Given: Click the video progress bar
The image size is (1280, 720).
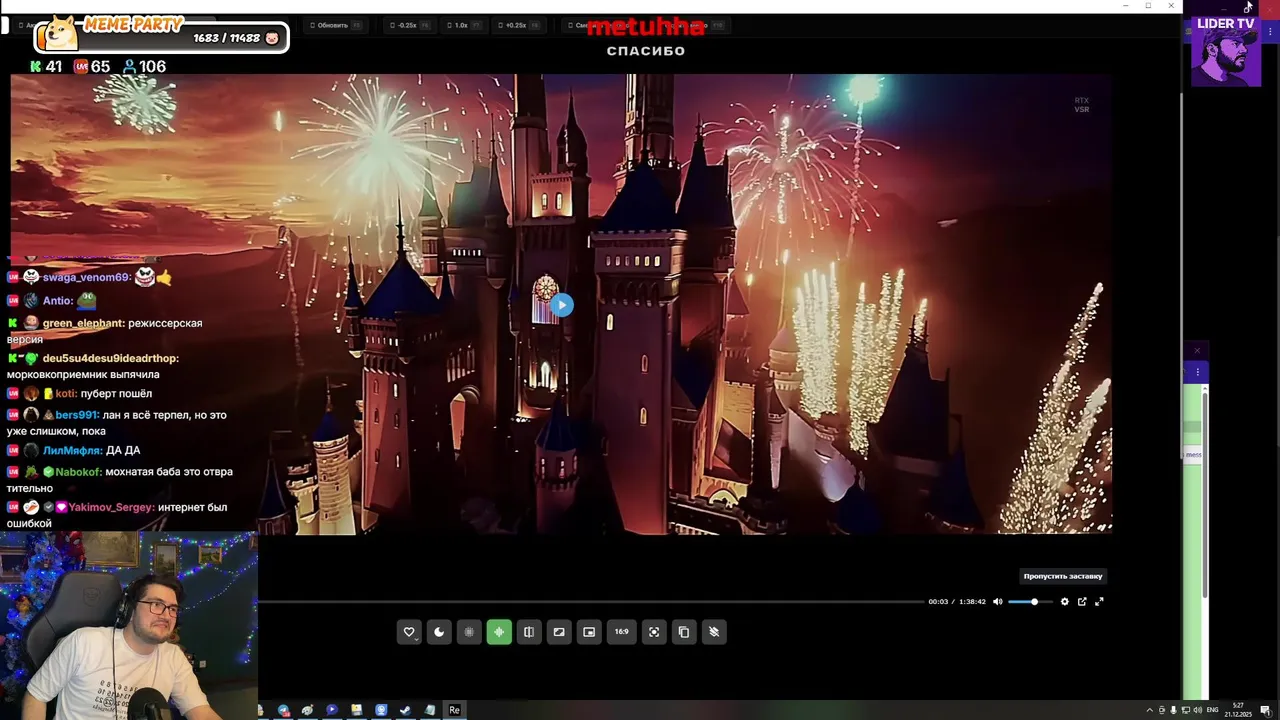Looking at the screenshot, I should 591,602.
